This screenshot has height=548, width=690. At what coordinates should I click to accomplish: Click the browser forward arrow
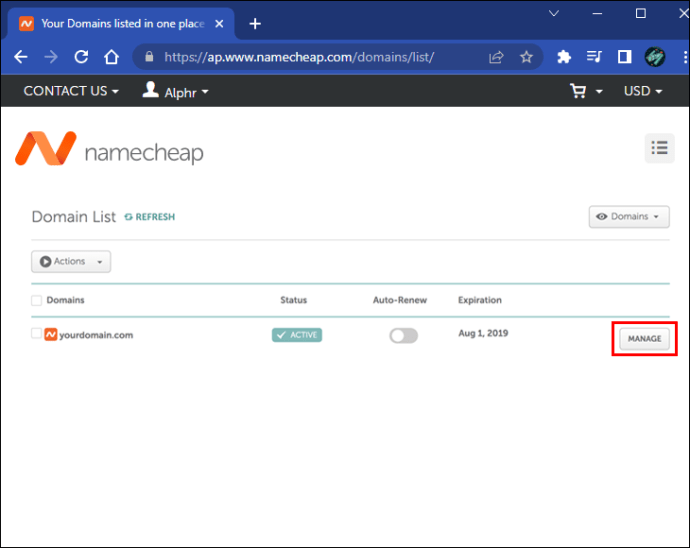coord(51,57)
